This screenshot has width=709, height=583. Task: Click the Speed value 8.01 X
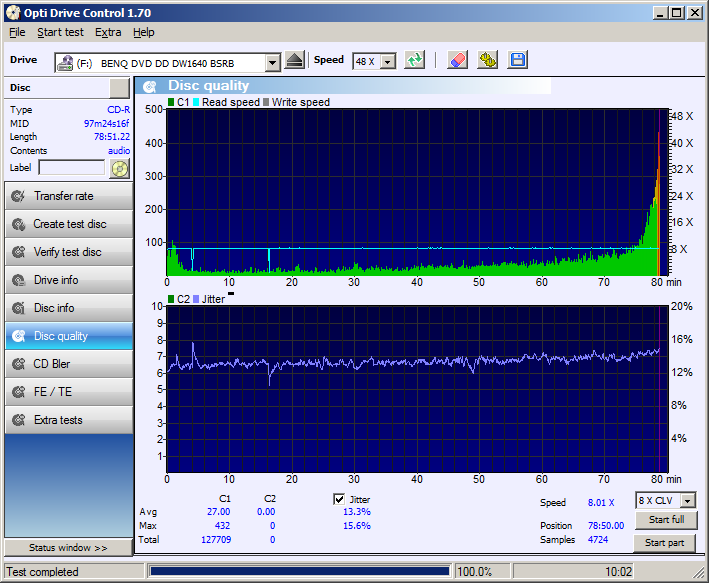click(601, 502)
